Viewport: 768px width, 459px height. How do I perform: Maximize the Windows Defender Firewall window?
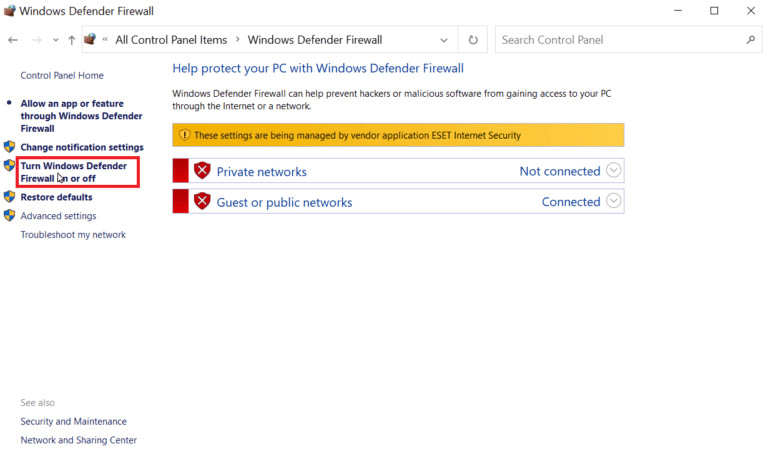714,10
